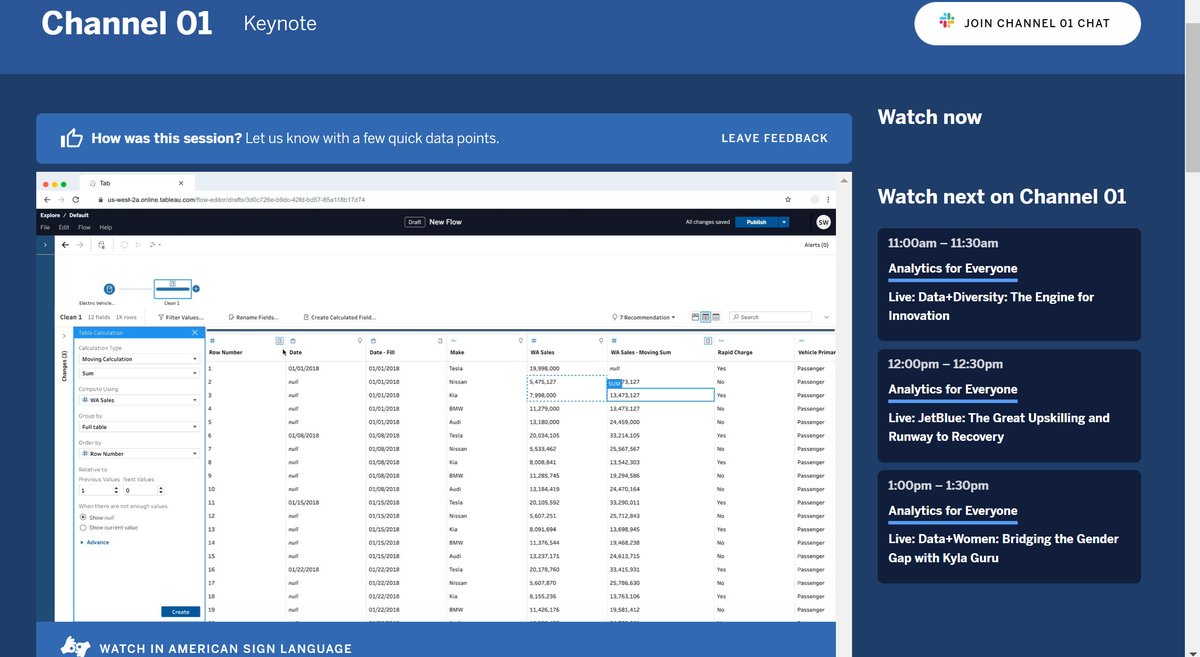Open the File menu
This screenshot has height=657, width=1200.
click(44, 228)
